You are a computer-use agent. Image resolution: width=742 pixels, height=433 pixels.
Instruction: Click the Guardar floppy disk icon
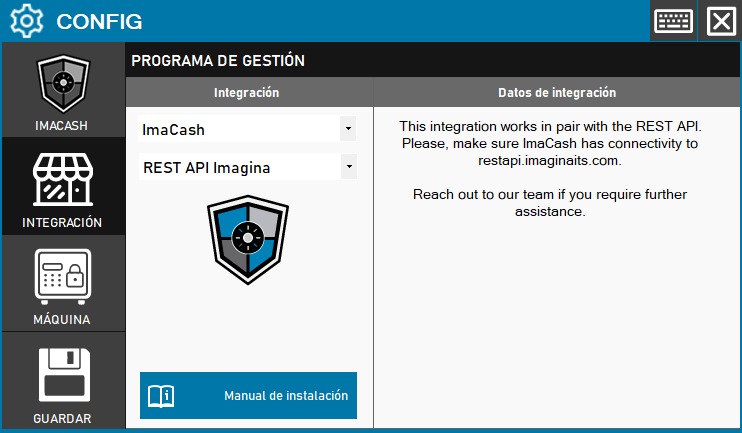[x=63, y=372]
